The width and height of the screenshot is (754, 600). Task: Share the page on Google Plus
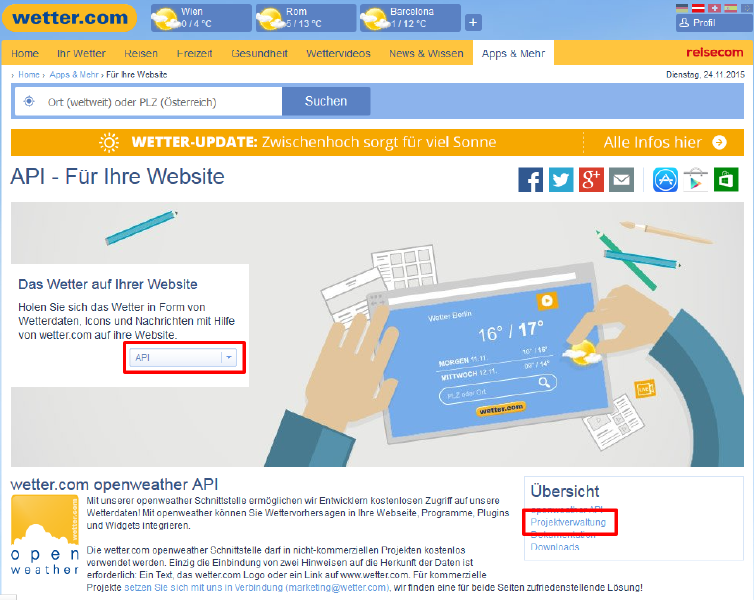click(x=591, y=180)
